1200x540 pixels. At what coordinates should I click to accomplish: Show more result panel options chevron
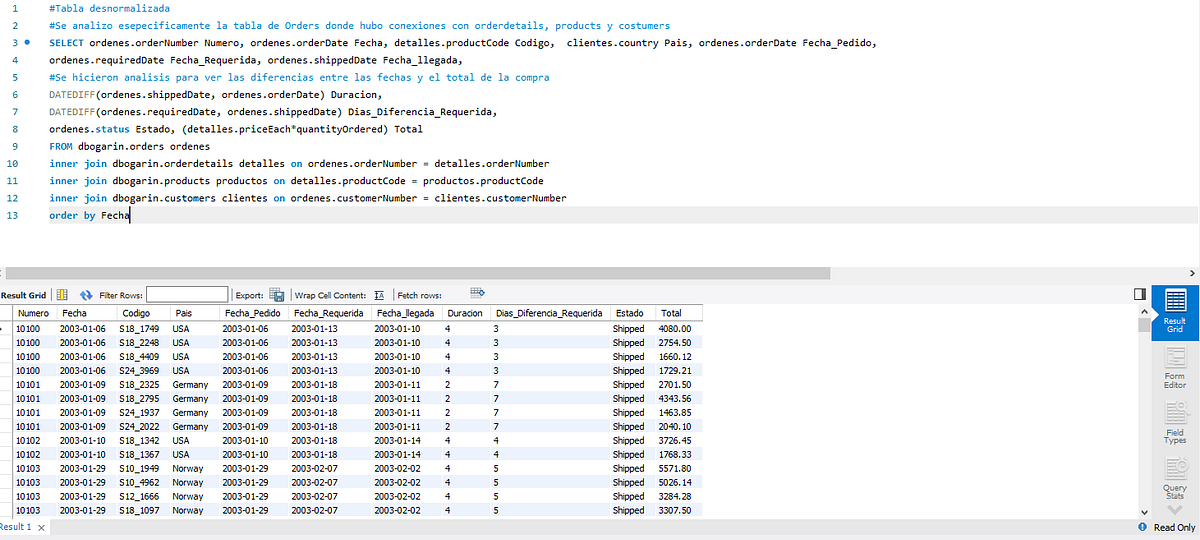pyautogui.click(x=1174, y=510)
